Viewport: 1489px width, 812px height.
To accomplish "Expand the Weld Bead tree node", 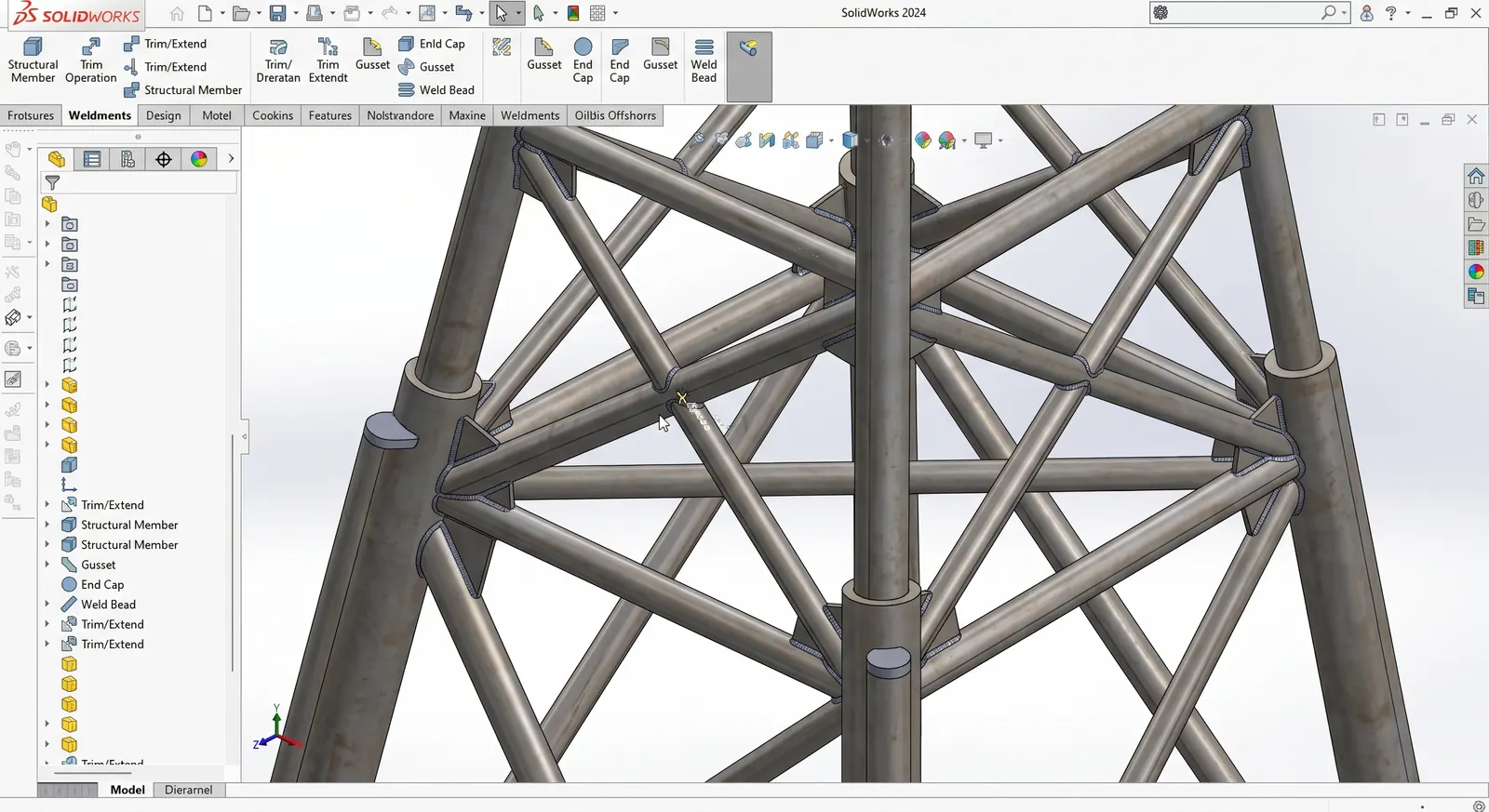I will tap(47, 605).
